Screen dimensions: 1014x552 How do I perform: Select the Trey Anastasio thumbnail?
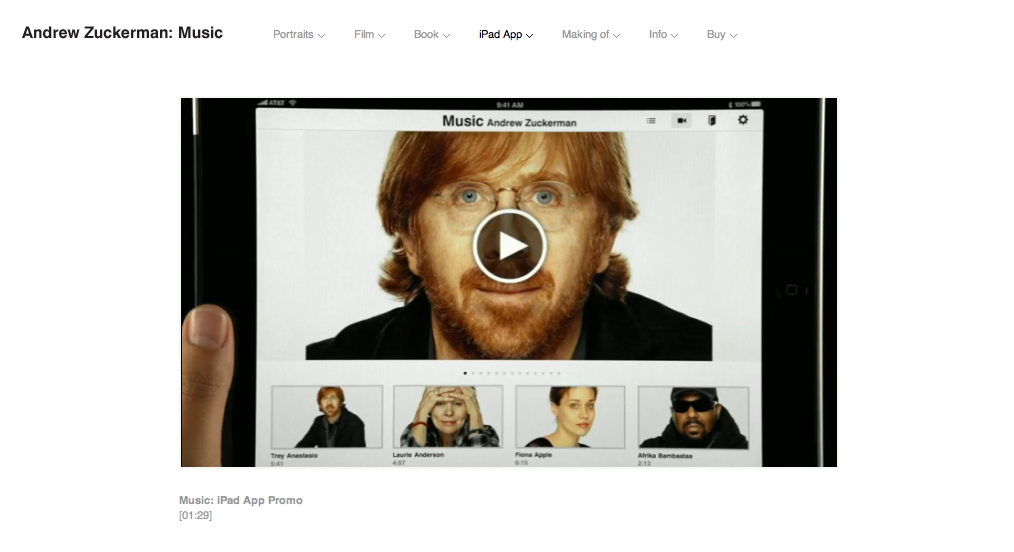[327, 417]
